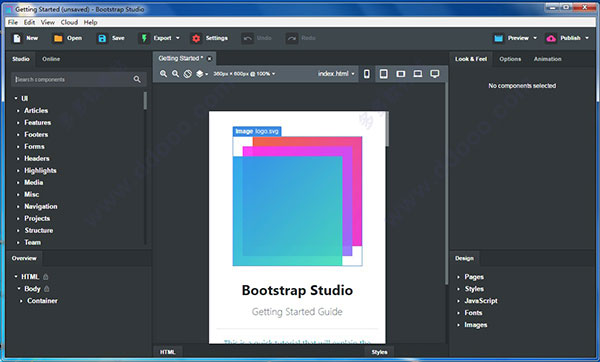Viewport: 600px width, 362px height.
Task: Select Forms in the component list
Action: pyautogui.click(x=34, y=147)
